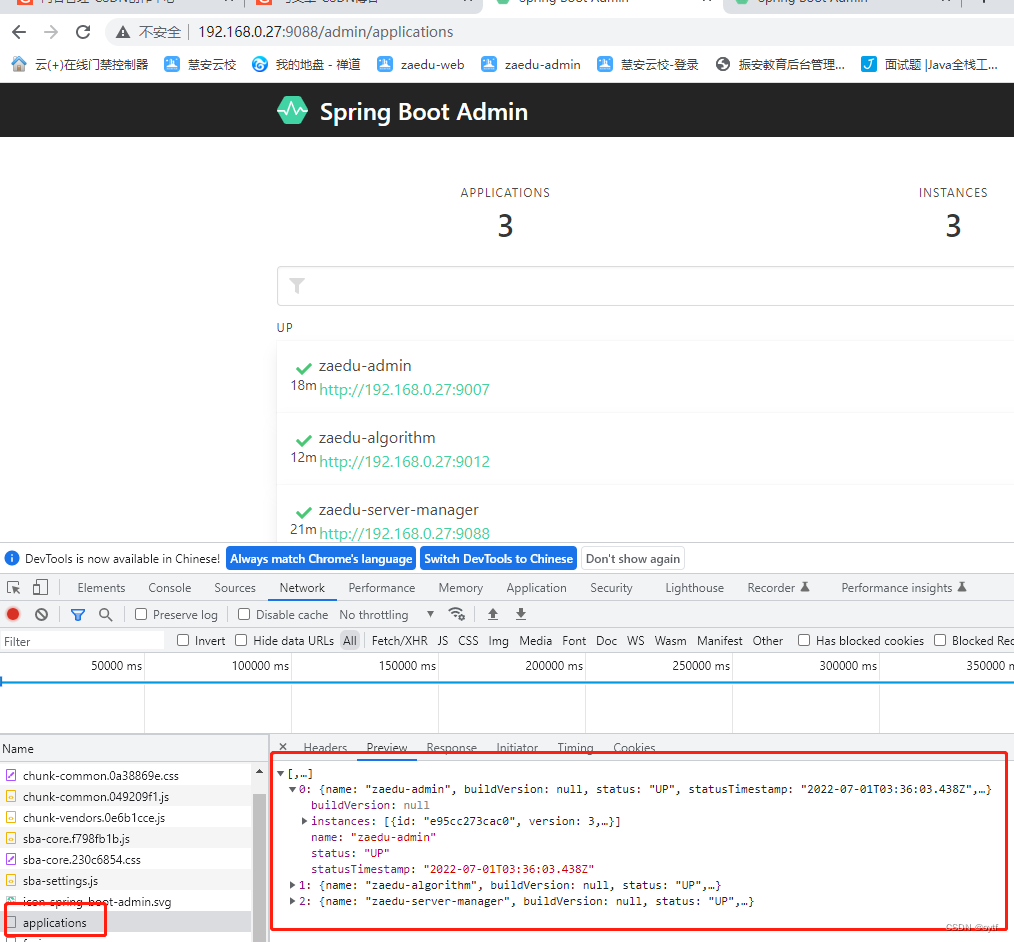Open the No throttling dropdown
The height and width of the screenshot is (942, 1014).
click(x=386, y=614)
